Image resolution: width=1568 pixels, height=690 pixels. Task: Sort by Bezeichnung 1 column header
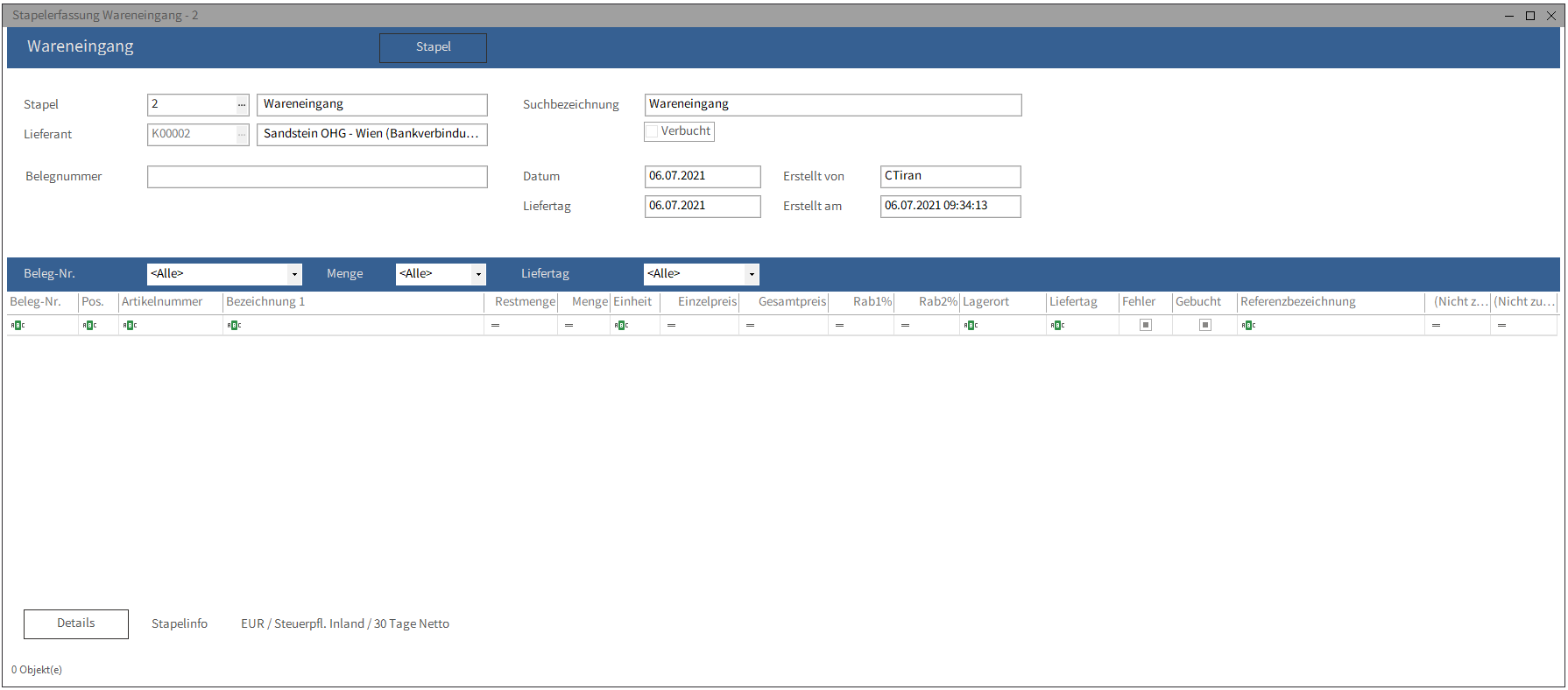pyautogui.click(x=354, y=302)
